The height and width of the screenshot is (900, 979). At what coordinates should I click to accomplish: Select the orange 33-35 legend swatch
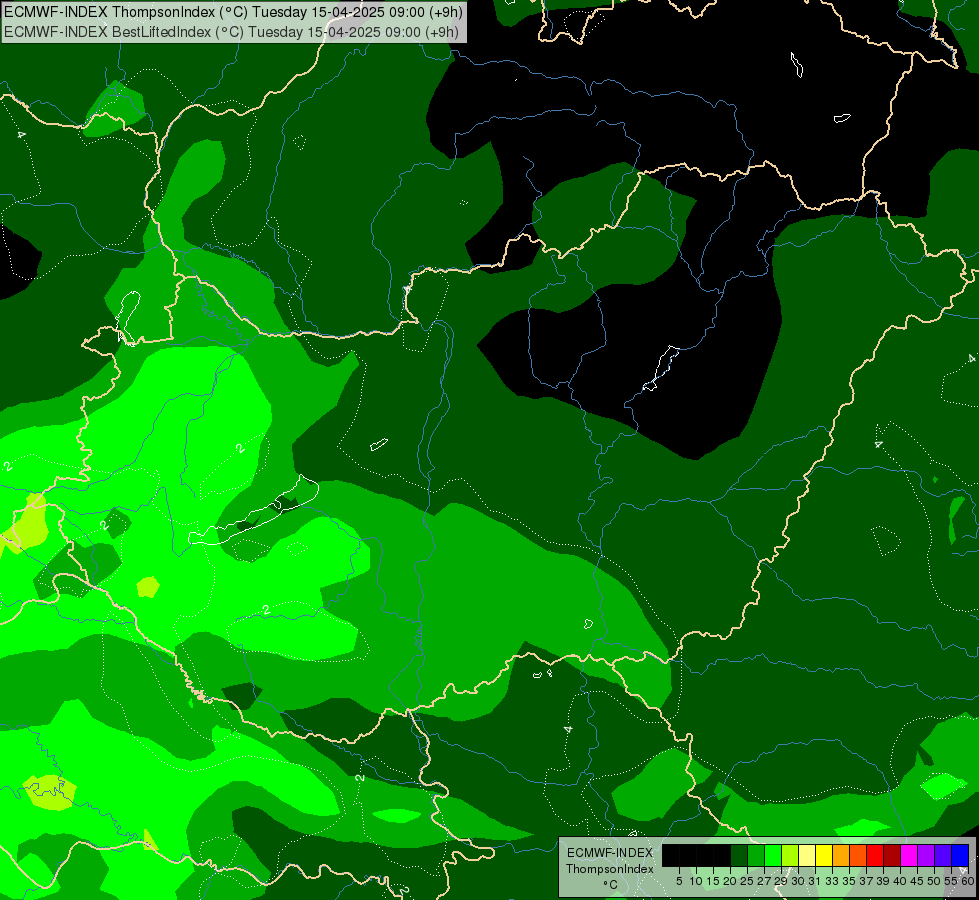(x=841, y=855)
